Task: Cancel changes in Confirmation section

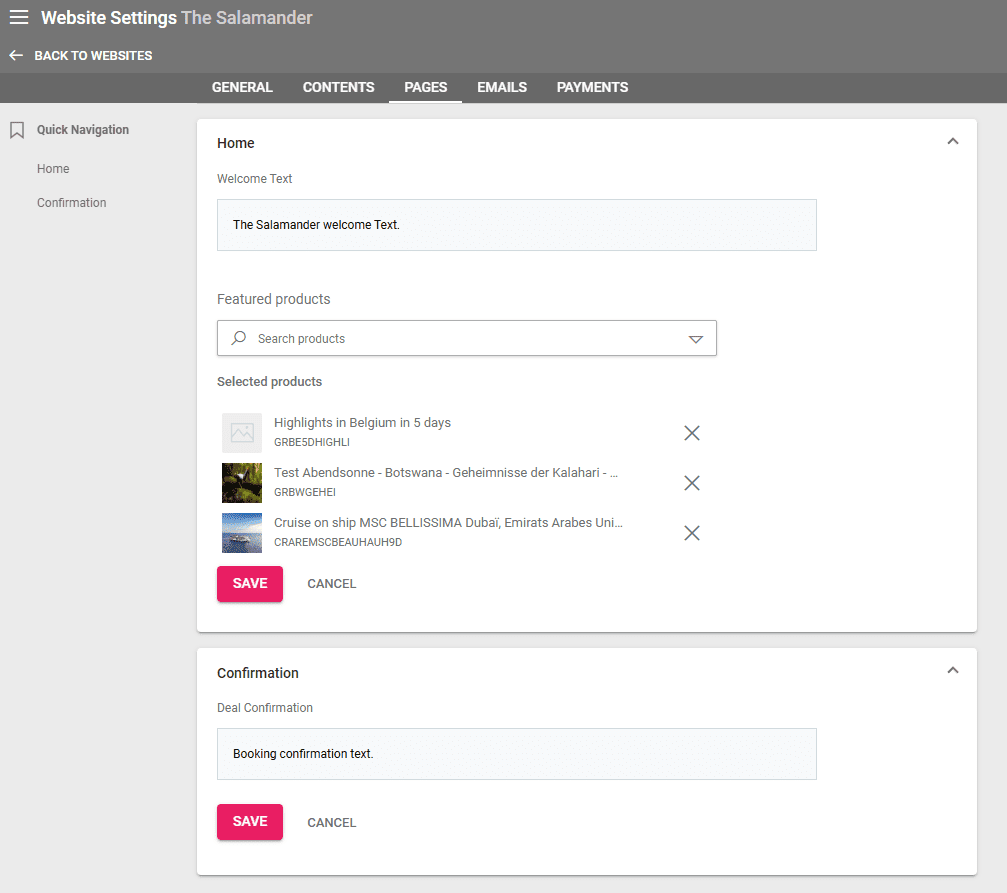Action: 331,823
